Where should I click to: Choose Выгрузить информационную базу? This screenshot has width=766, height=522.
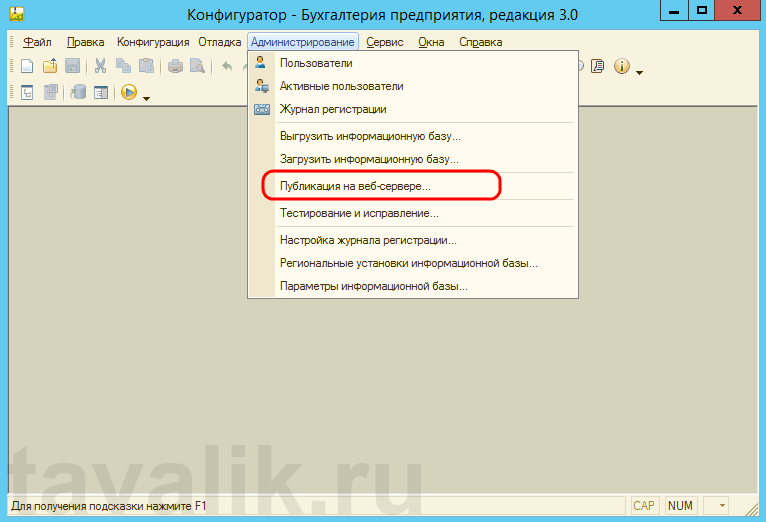[413, 136]
